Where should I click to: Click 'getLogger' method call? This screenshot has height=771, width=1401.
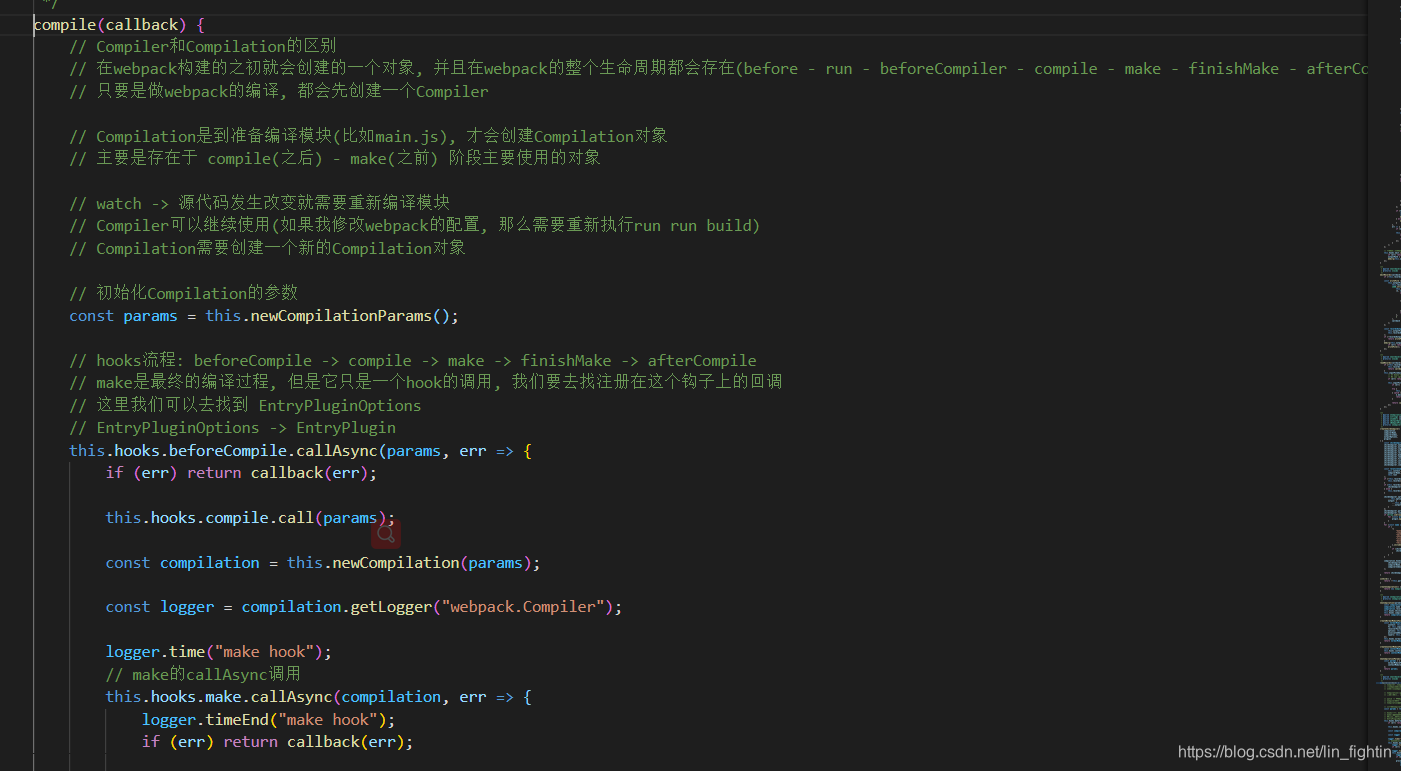(x=391, y=606)
